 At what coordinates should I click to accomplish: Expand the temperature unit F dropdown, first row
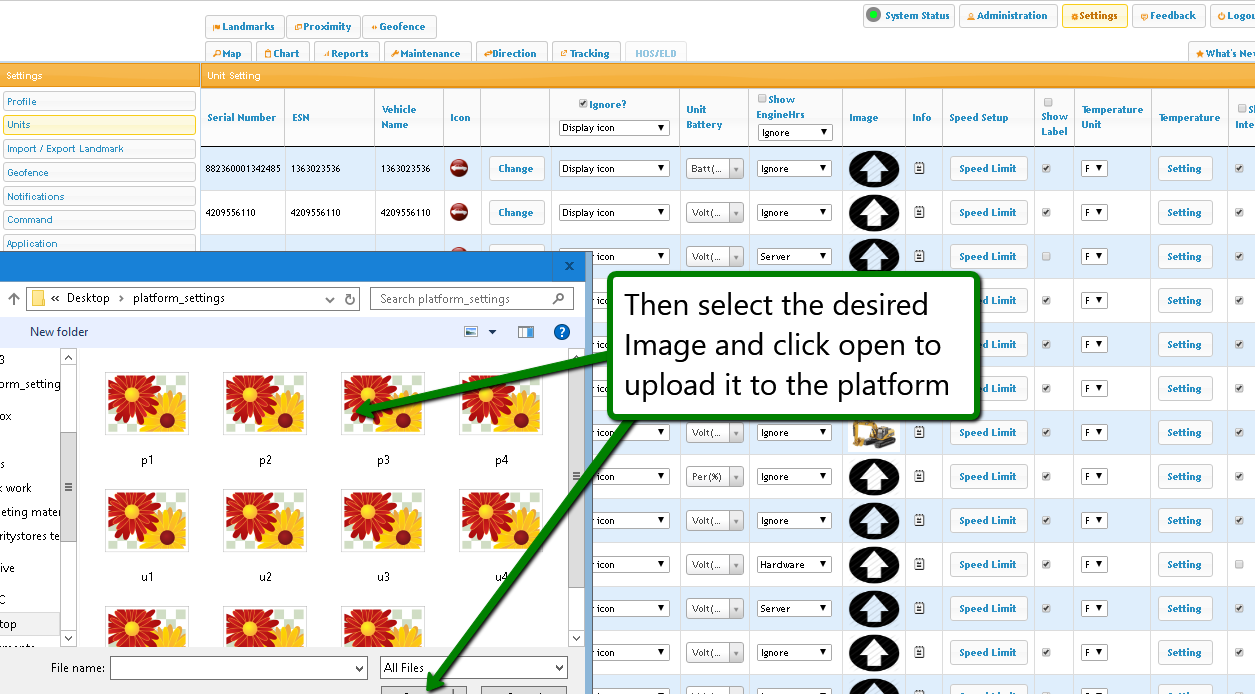click(x=1094, y=169)
